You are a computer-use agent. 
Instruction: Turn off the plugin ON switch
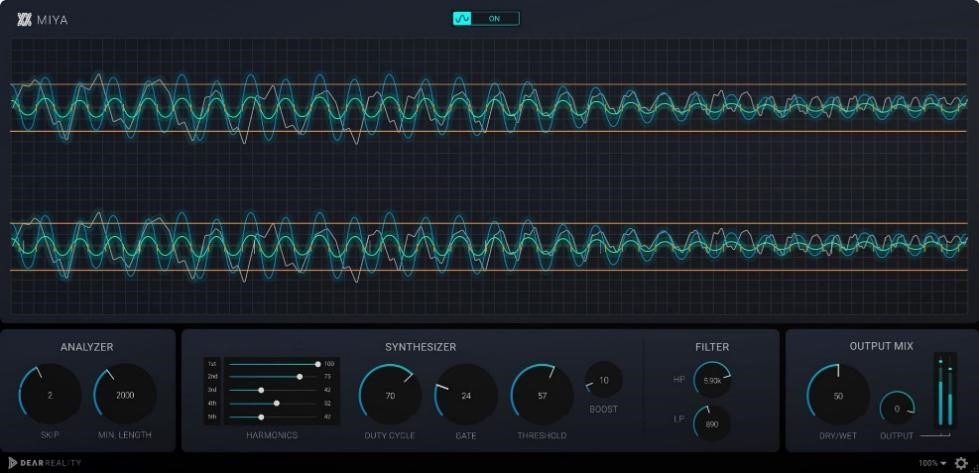[486, 19]
